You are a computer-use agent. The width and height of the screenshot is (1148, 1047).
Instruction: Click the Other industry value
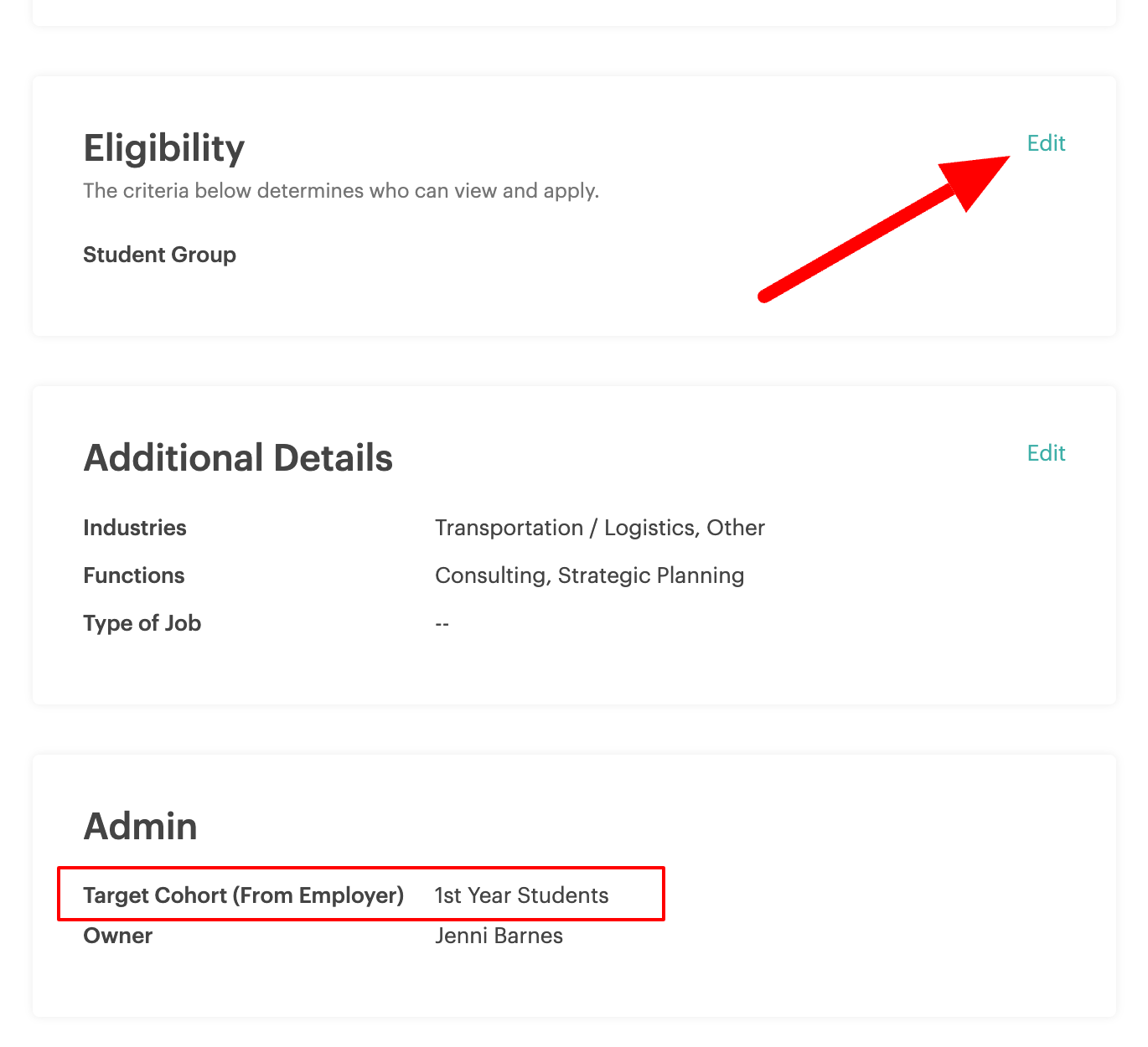point(736,528)
